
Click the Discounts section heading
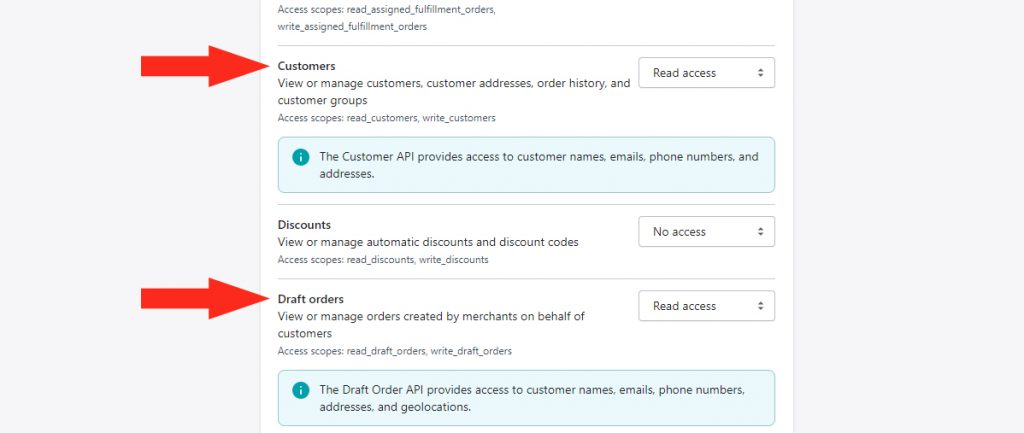[304, 225]
